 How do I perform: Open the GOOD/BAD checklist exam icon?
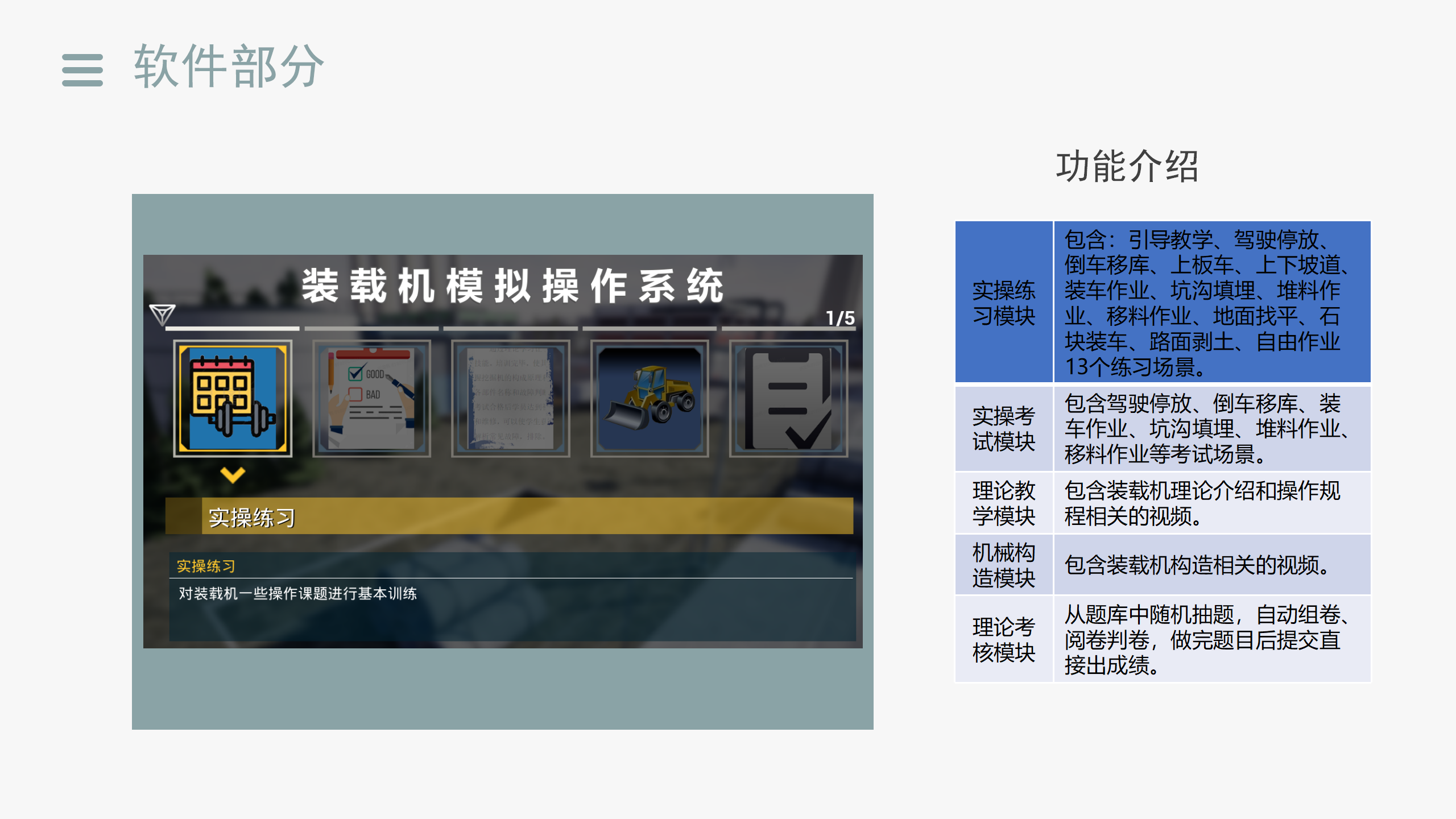(x=371, y=399)
